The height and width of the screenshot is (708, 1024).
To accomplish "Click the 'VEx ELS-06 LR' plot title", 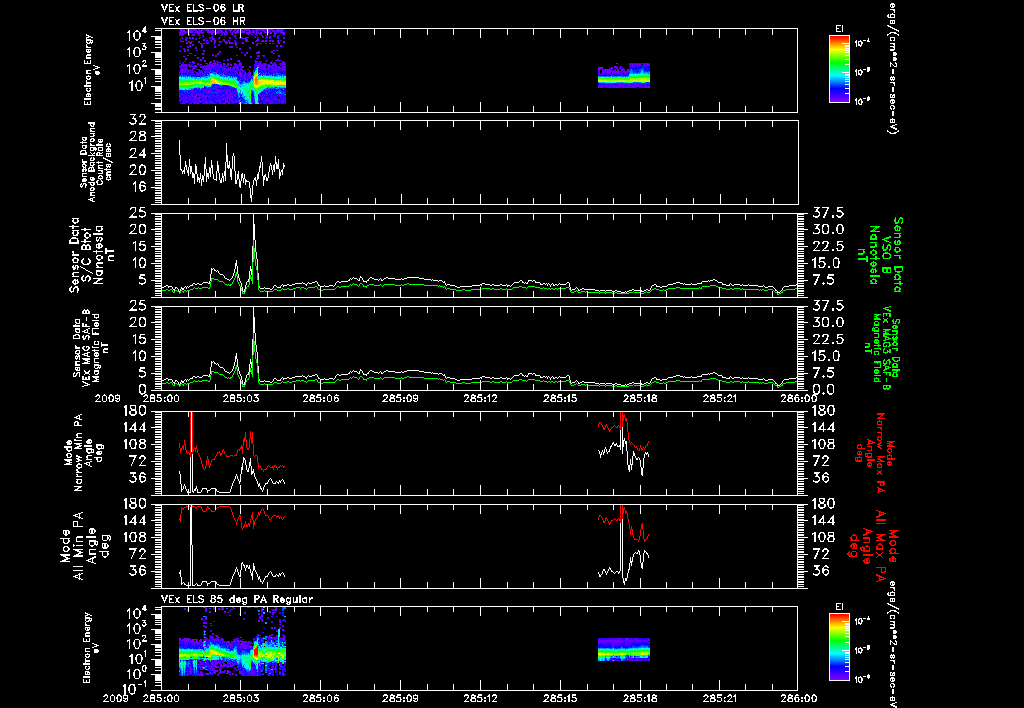I will pos(202,8).
